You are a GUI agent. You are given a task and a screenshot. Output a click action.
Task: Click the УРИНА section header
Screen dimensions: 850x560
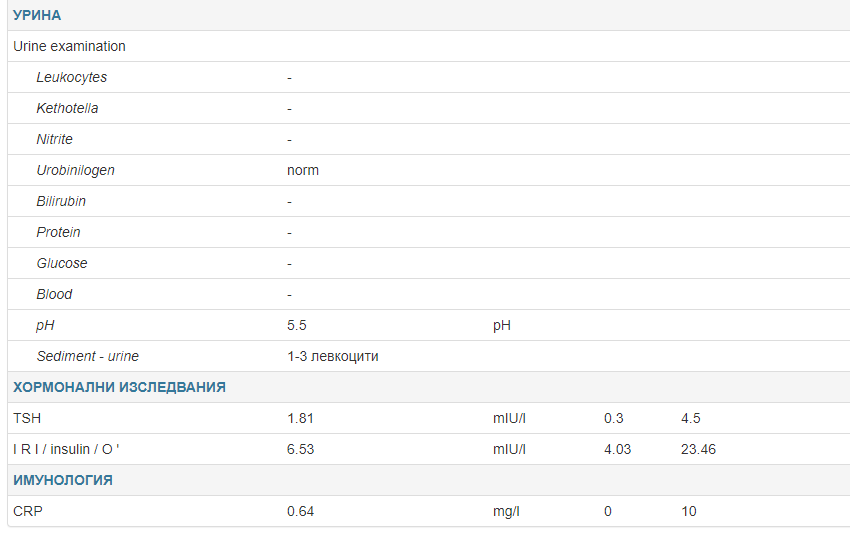37,15
